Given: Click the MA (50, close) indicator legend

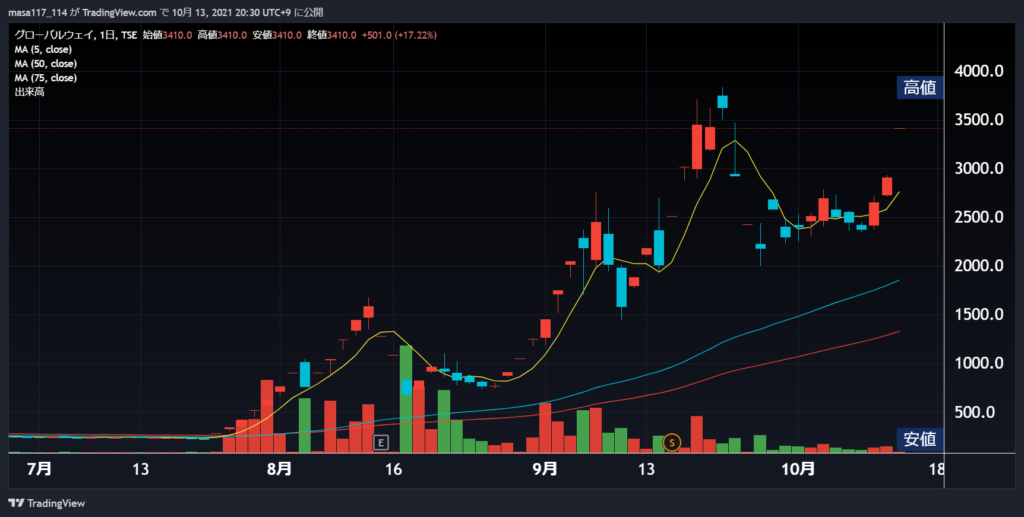Looking at the screenshot, I should (x=46, y=64).
